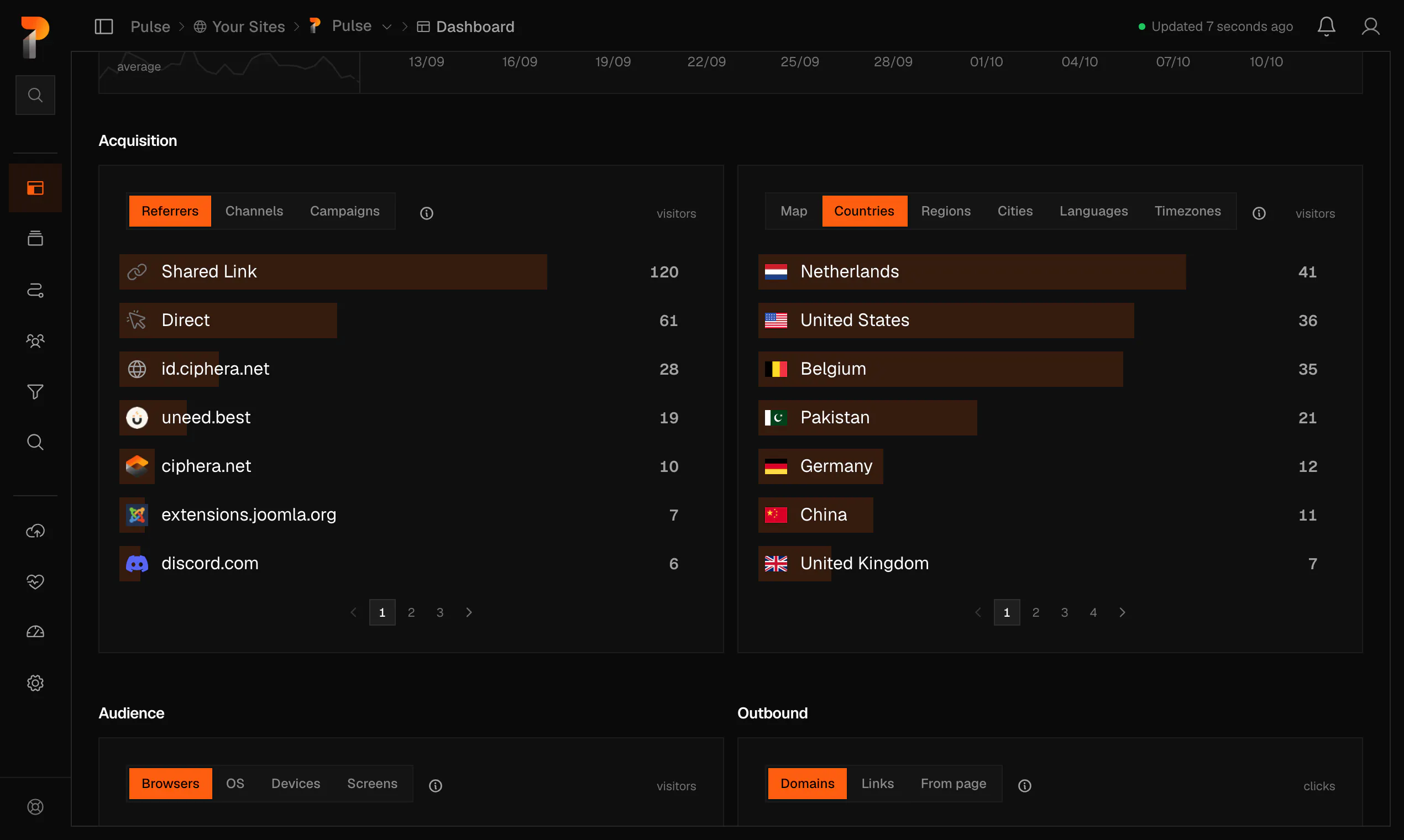Open the journeys route sidebar icon
Viewport: 1404px width, 840px height.
[35, 290]
